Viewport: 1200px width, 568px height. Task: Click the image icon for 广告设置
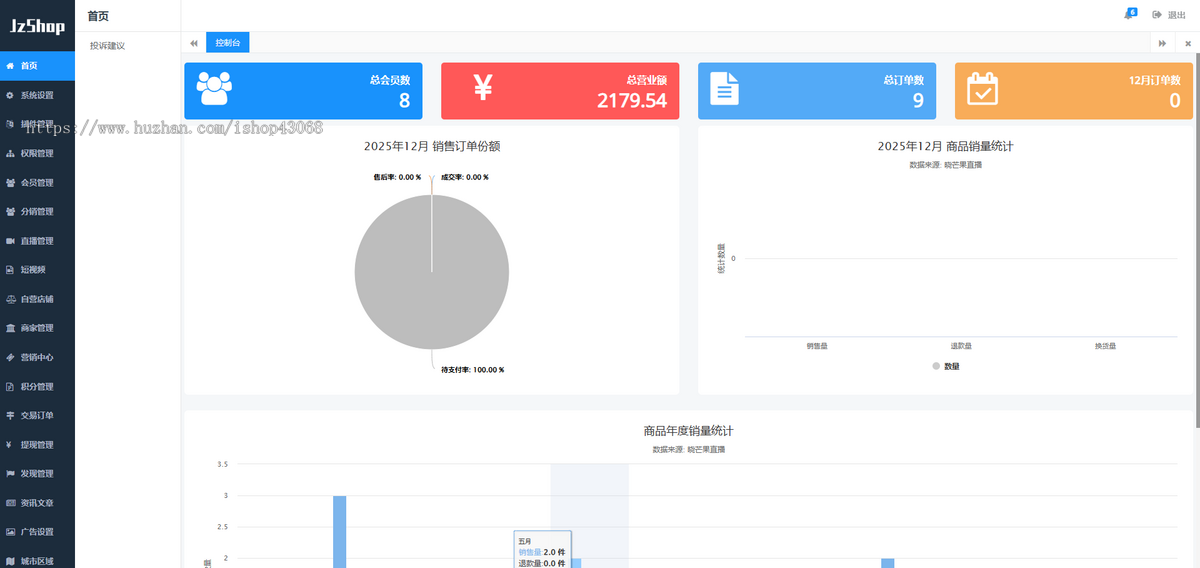[10, 531]
